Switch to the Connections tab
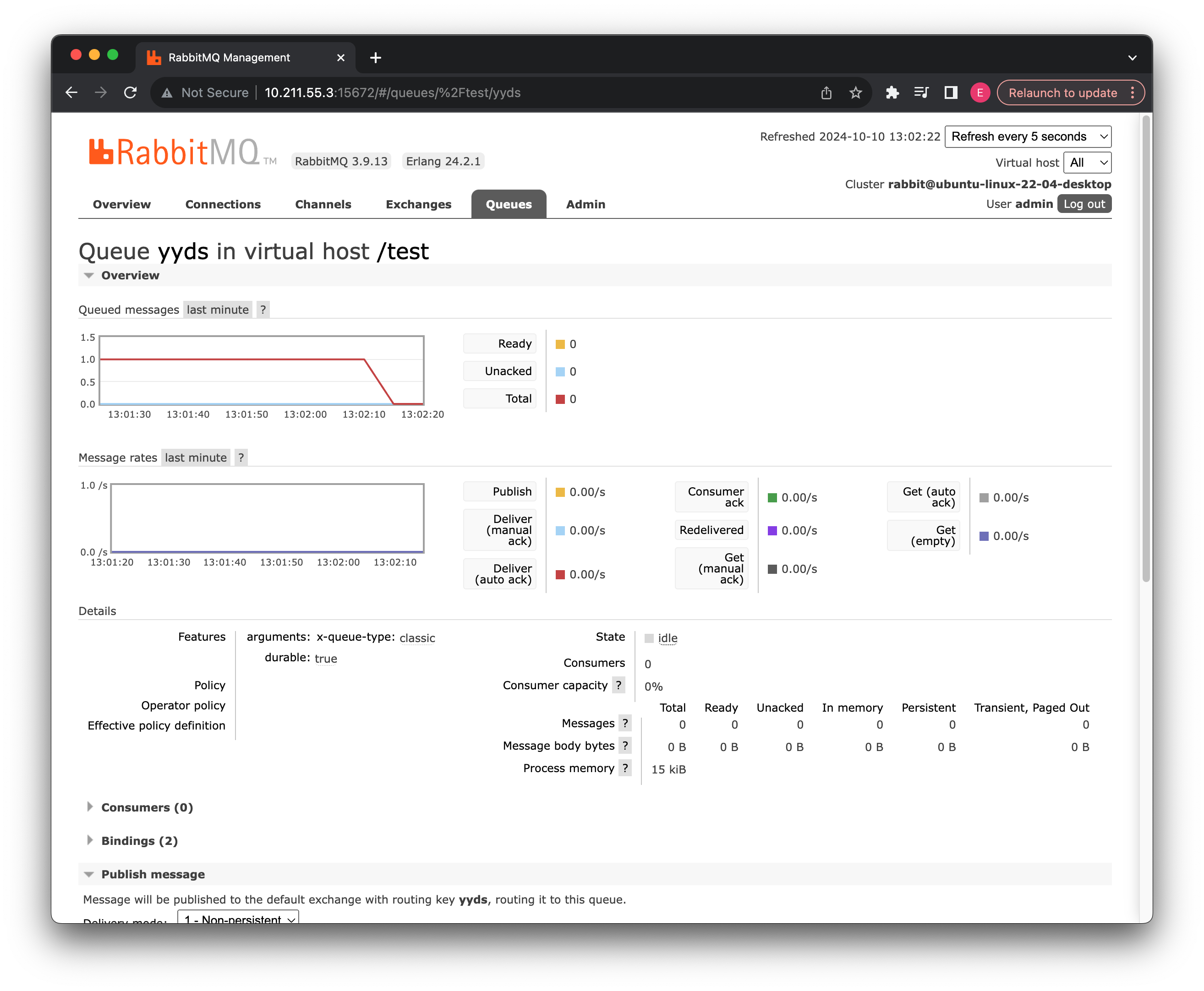 (x=223, y=204)
